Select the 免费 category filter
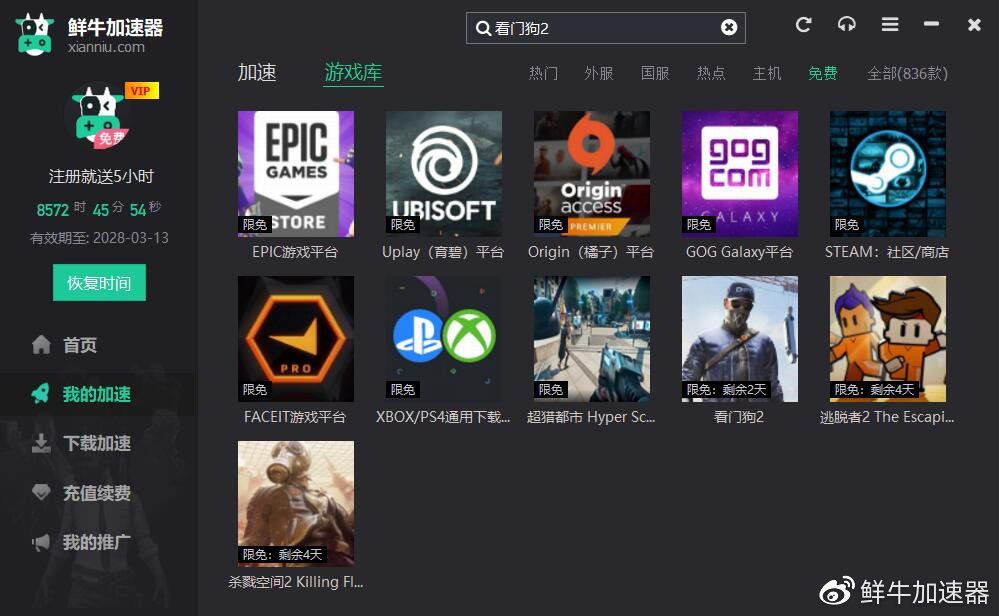 click(x=822, y=73)
